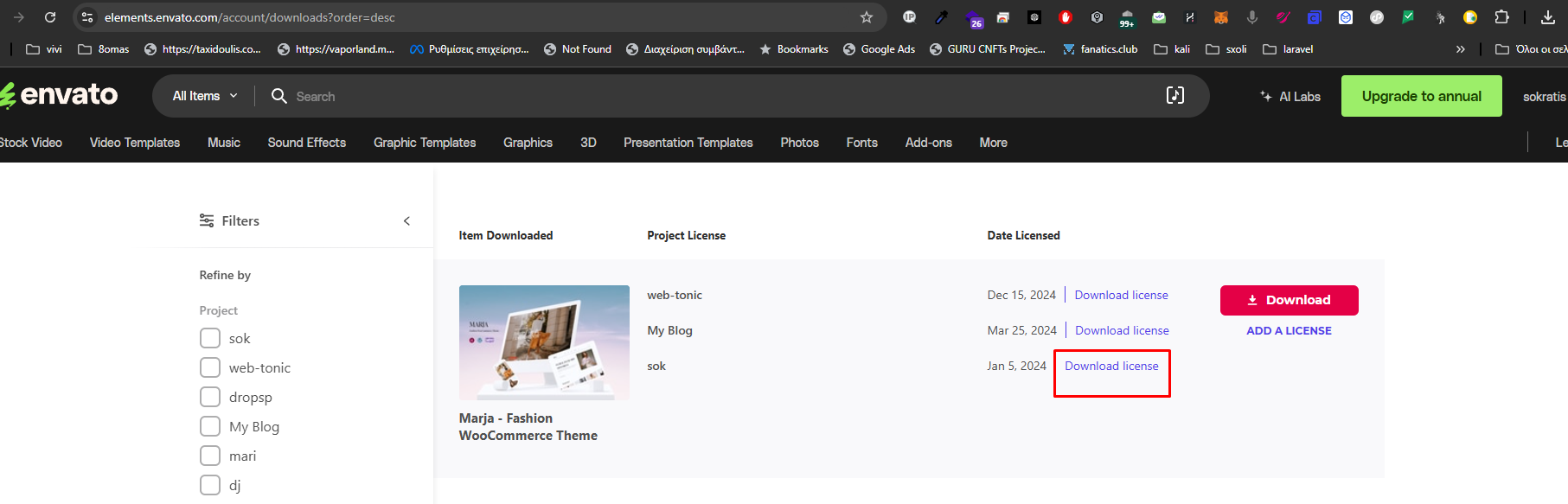Download license for sok (Jan 5, 2024)
1568x504 pixels.
click(x=1111, y=366)
